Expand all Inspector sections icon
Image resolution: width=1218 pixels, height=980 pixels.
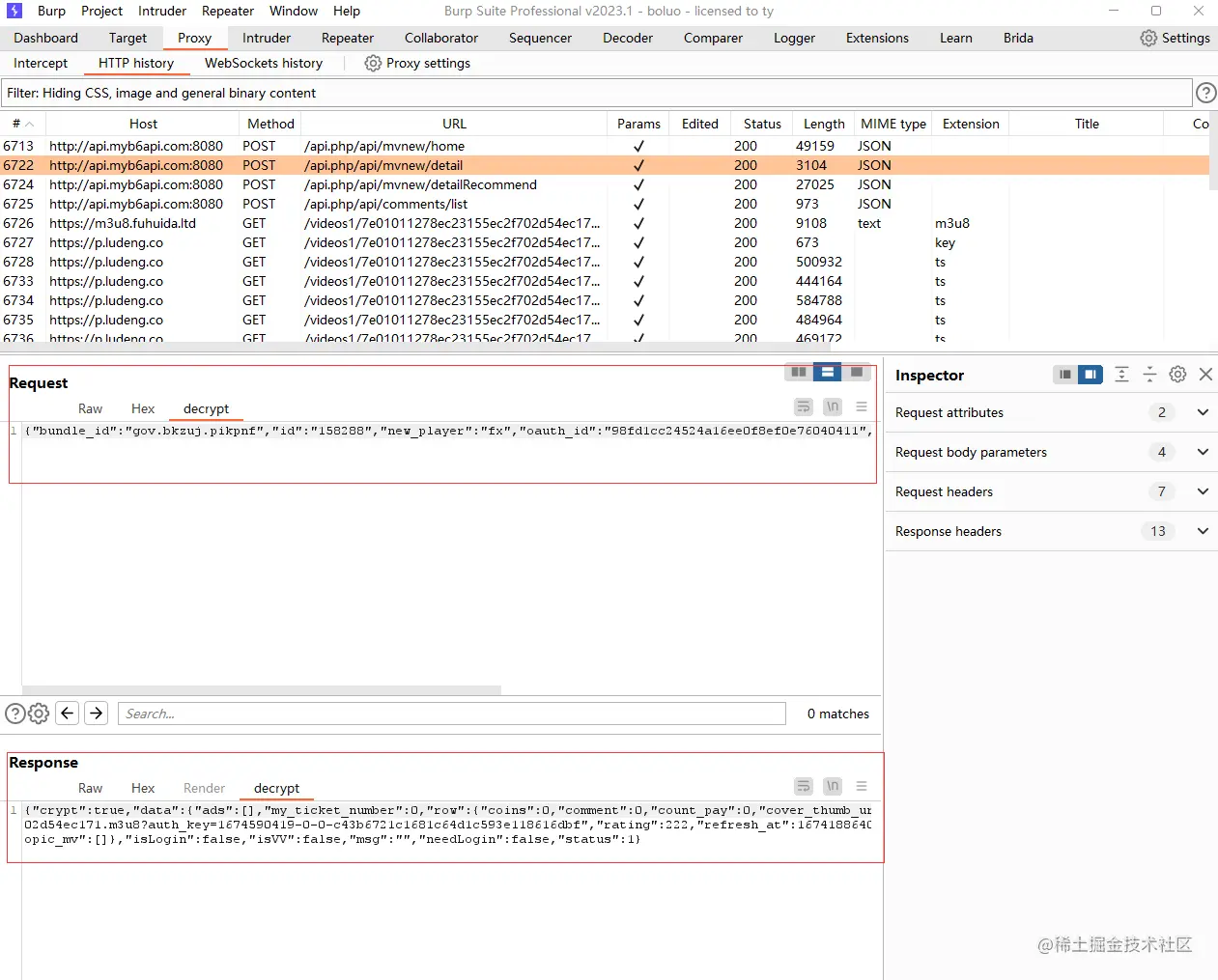tap(1121, 375)
